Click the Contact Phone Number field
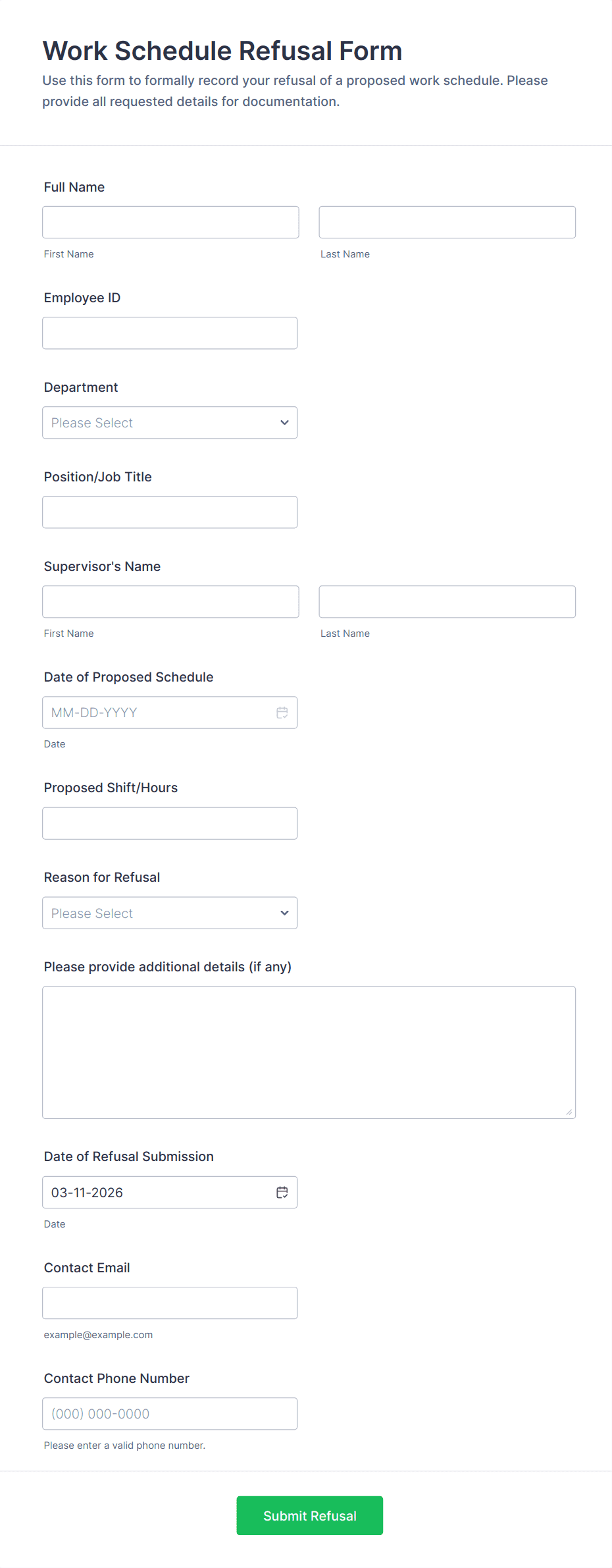This screenshot has width=612, height=1568. (169, 1414)
